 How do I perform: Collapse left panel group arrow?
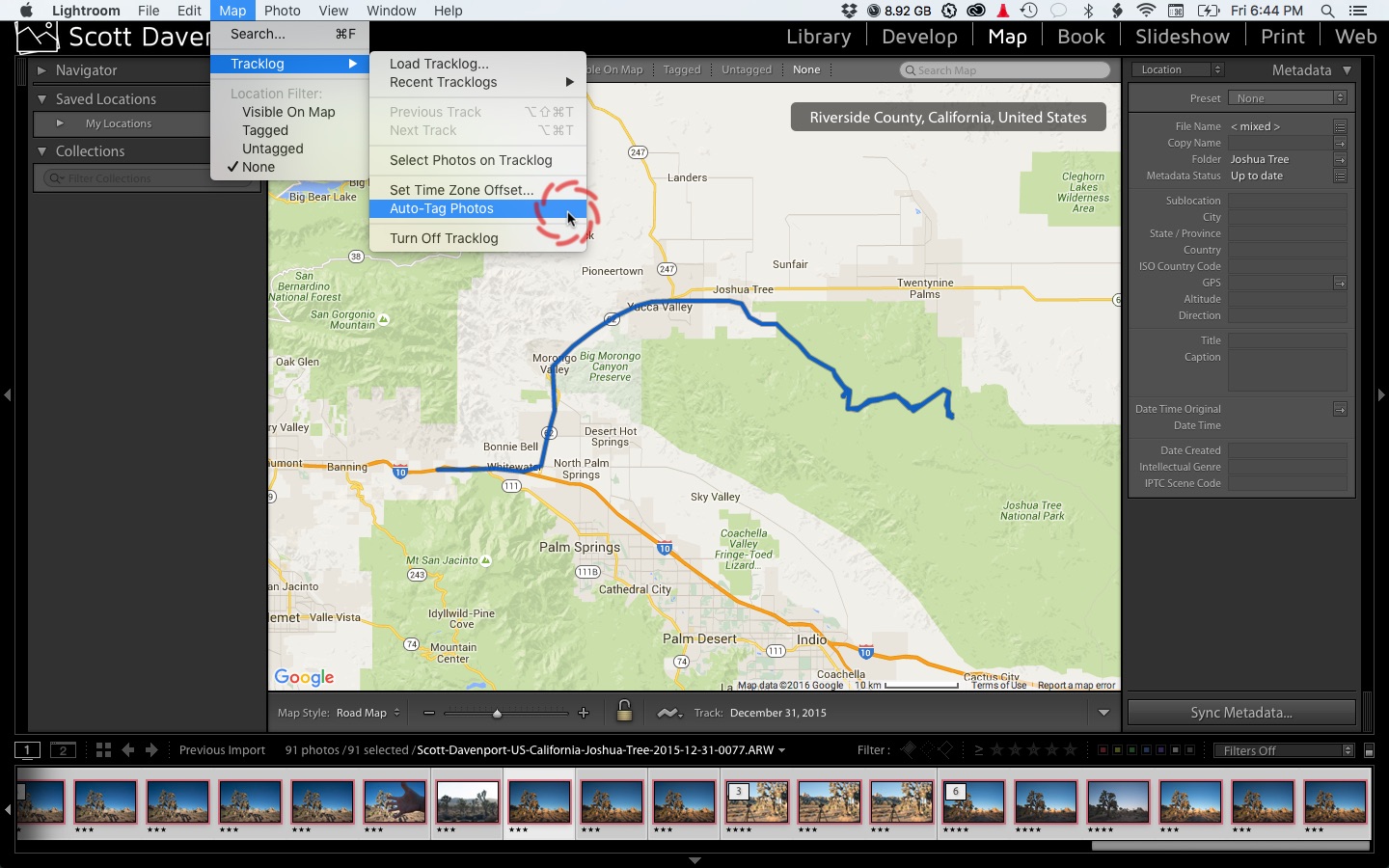coord(8,394)
